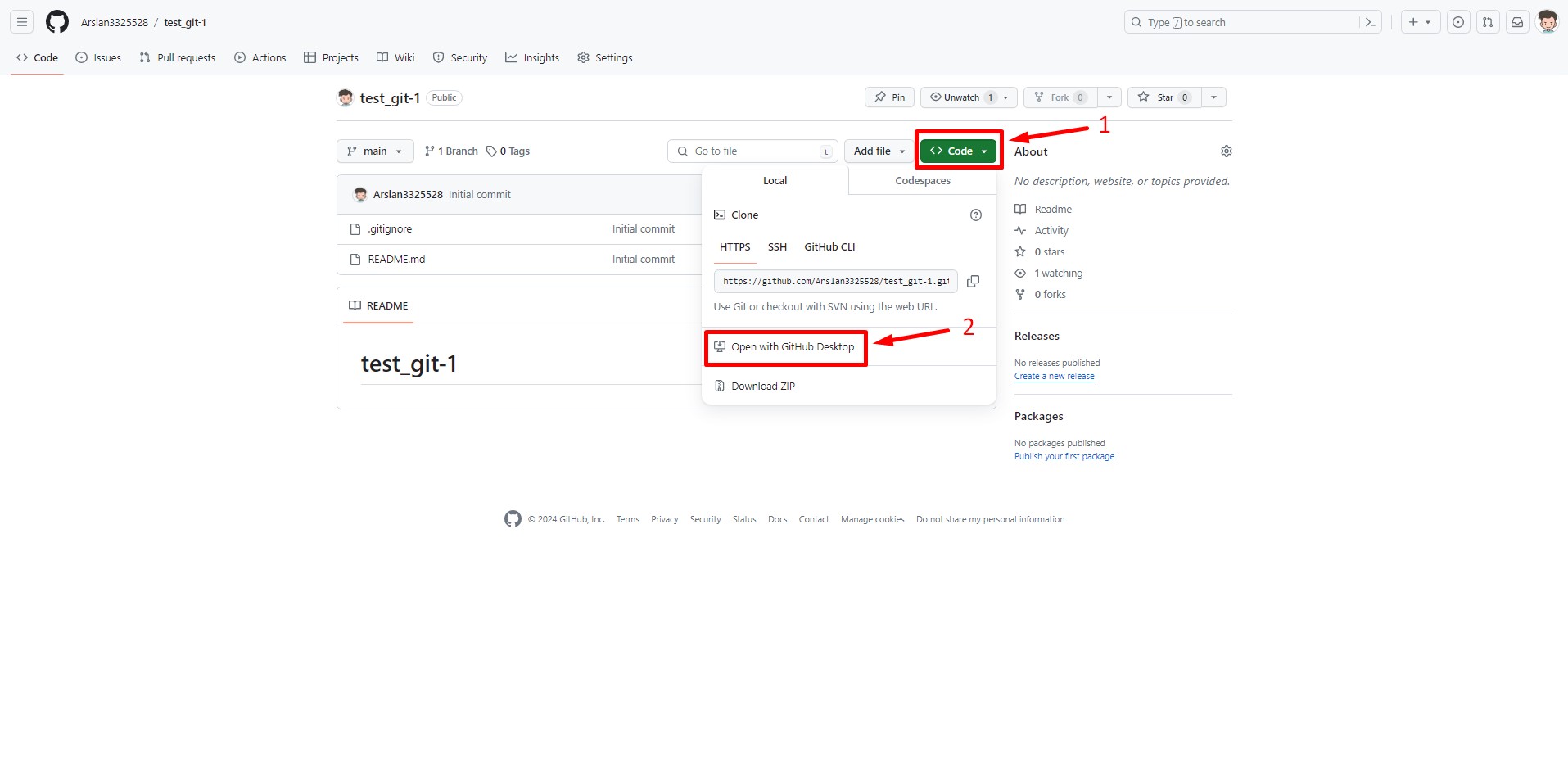Open the About settings gear icon

click(x=1227, y=151)
